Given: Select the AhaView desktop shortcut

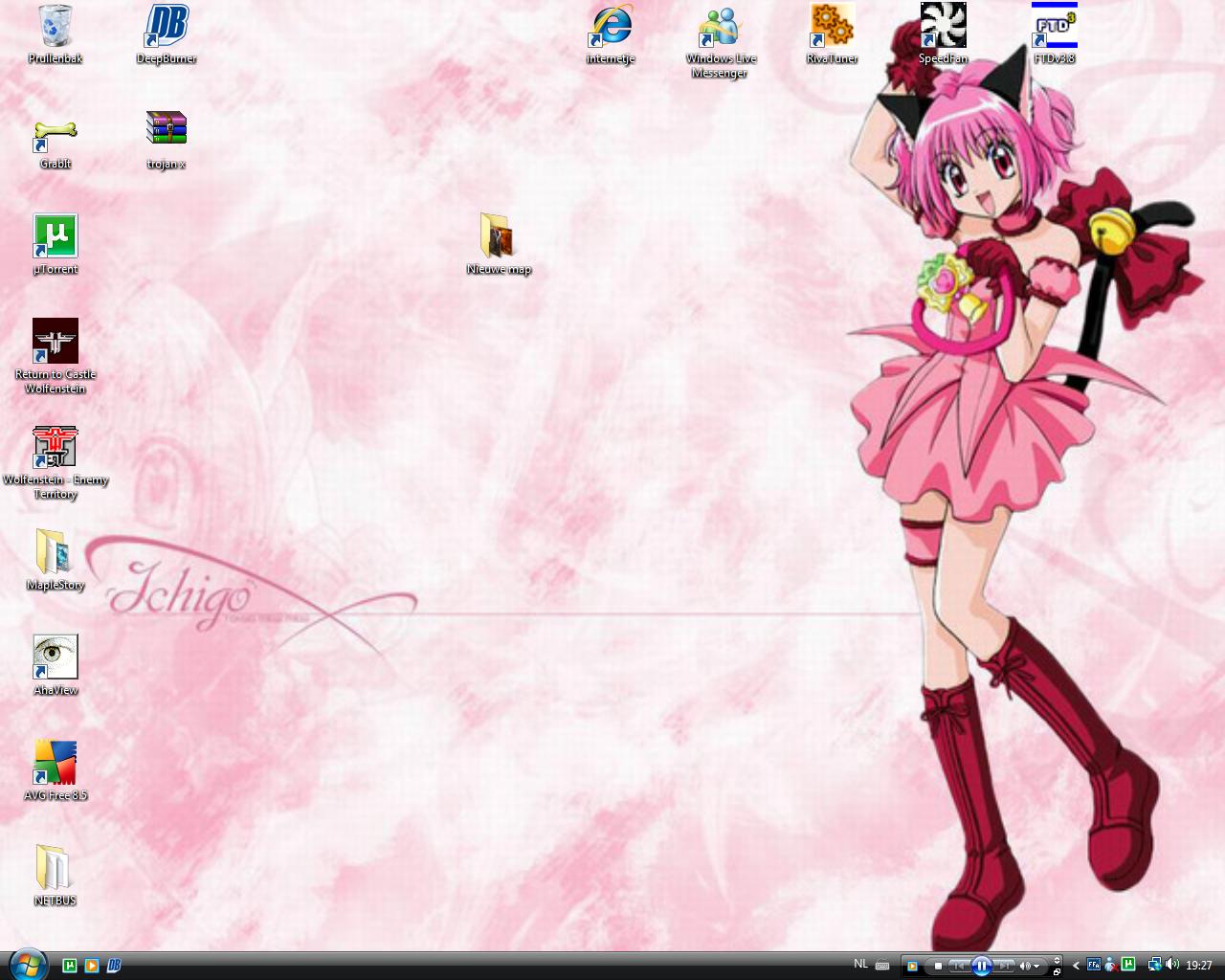Looking at the screenshot, I should coord(56,666).
